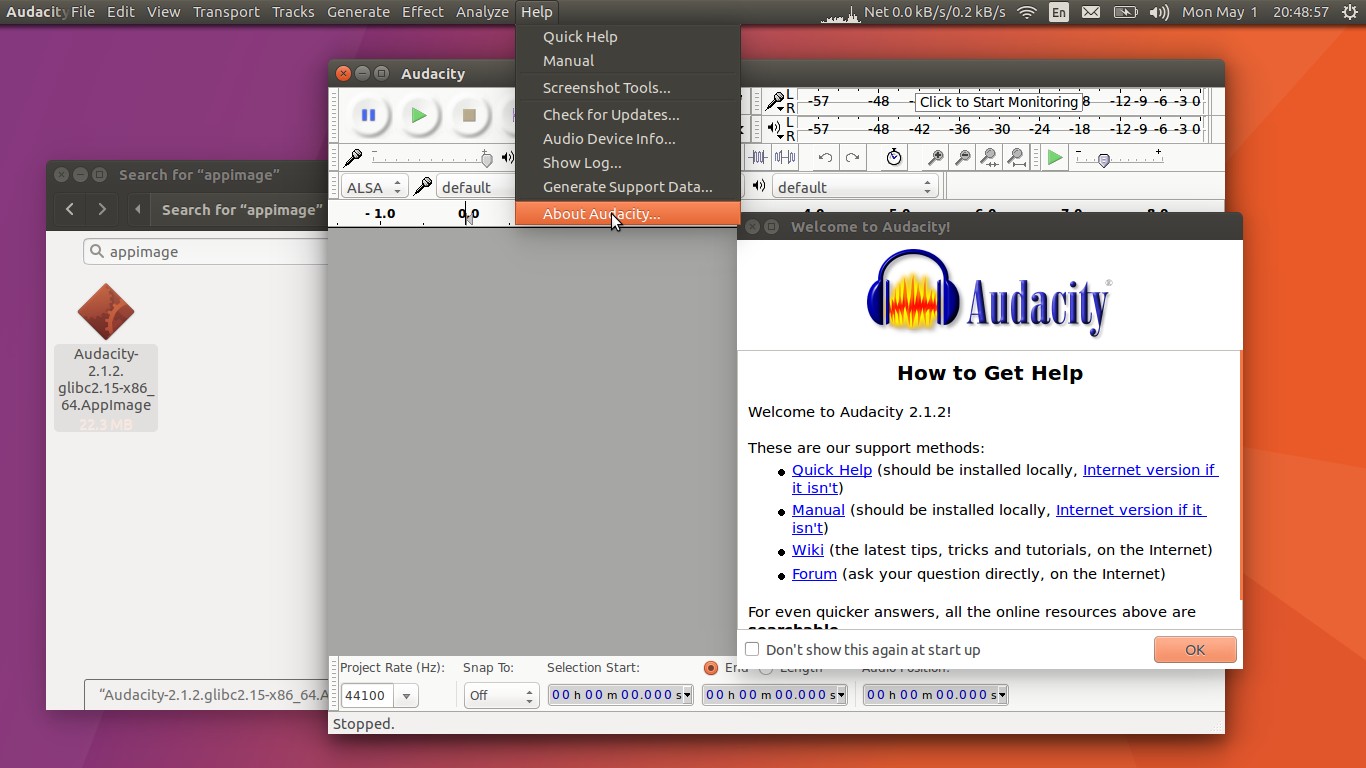1366x768 pixels.
Task: Click the speaker icon beside the playback device dropdown
Action: pos(759,186)
